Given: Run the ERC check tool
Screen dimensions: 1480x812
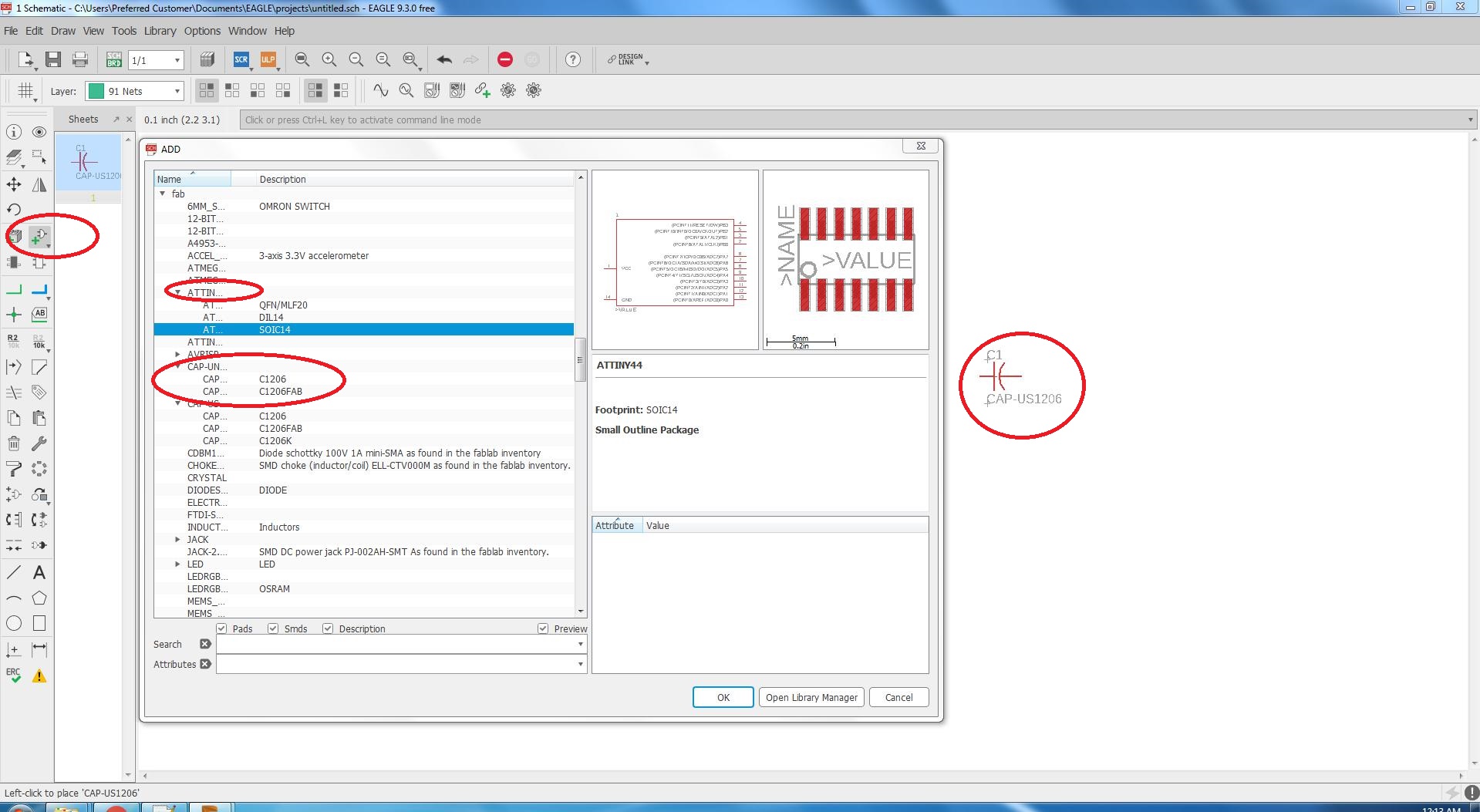Looking at the screenshot, I should point(14,676).
